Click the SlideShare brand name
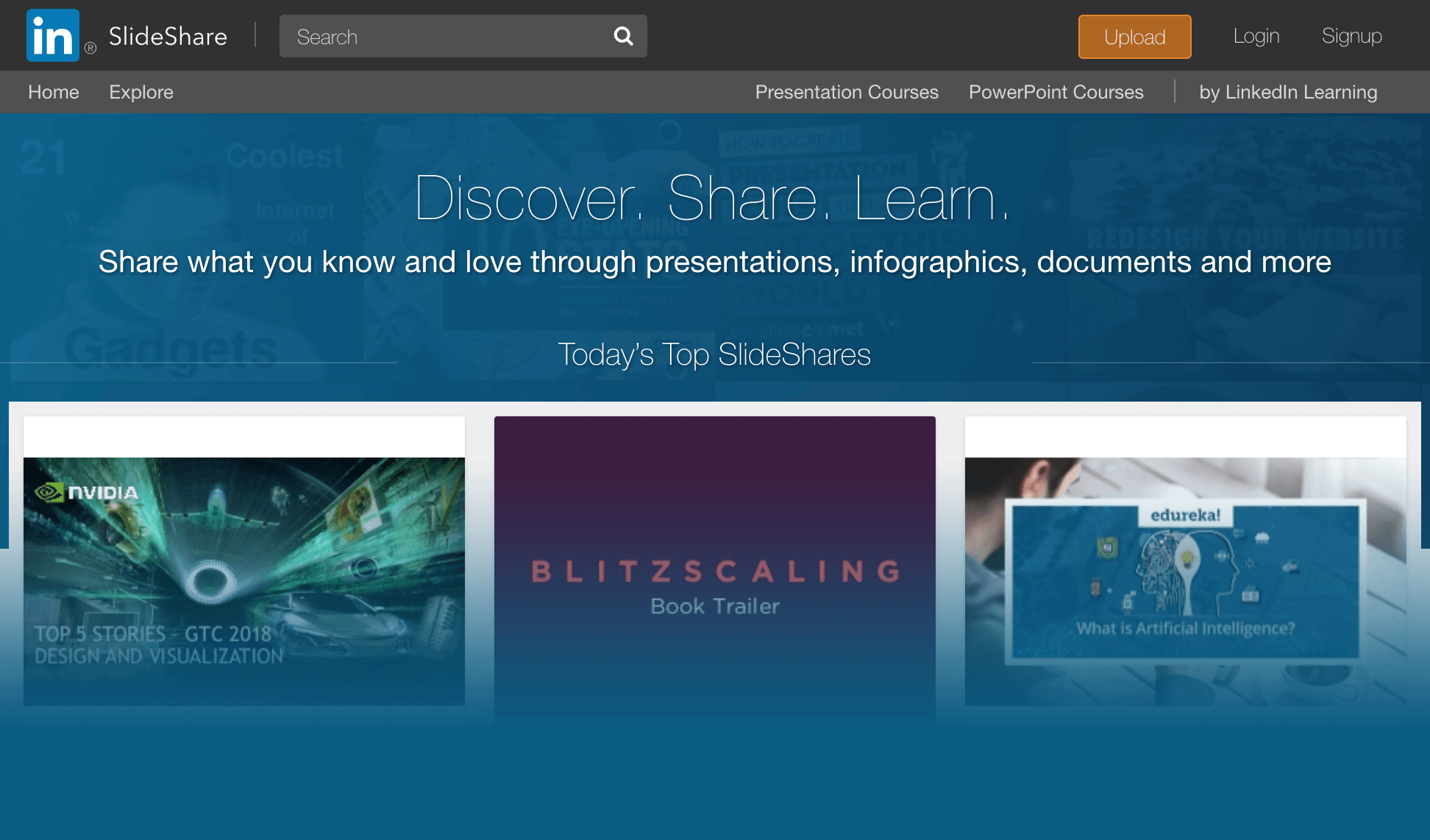Viewport: 1430px width, 840px height. (x=168, y=36)
